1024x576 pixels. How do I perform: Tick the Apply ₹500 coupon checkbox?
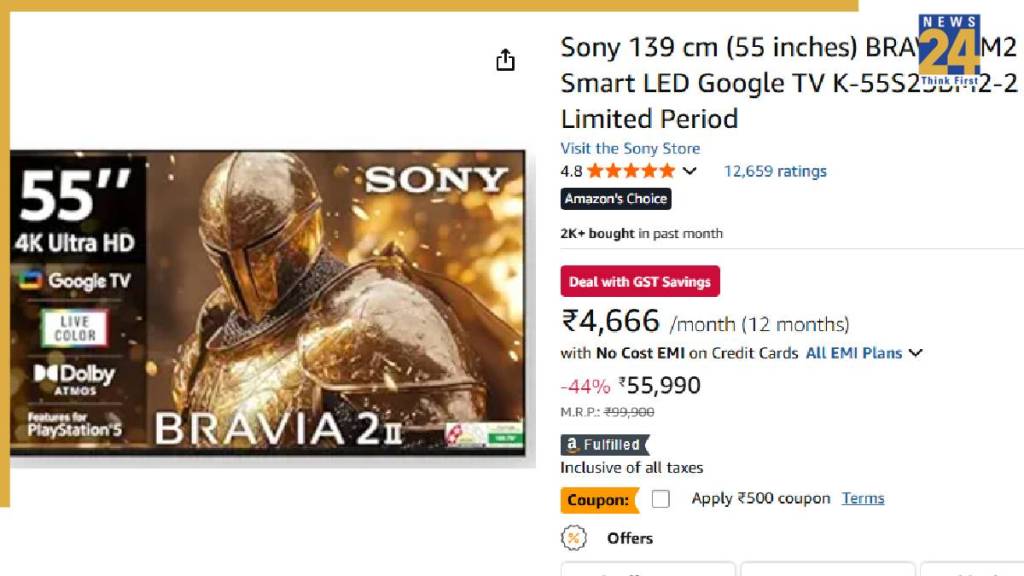(x=660, y=499)
